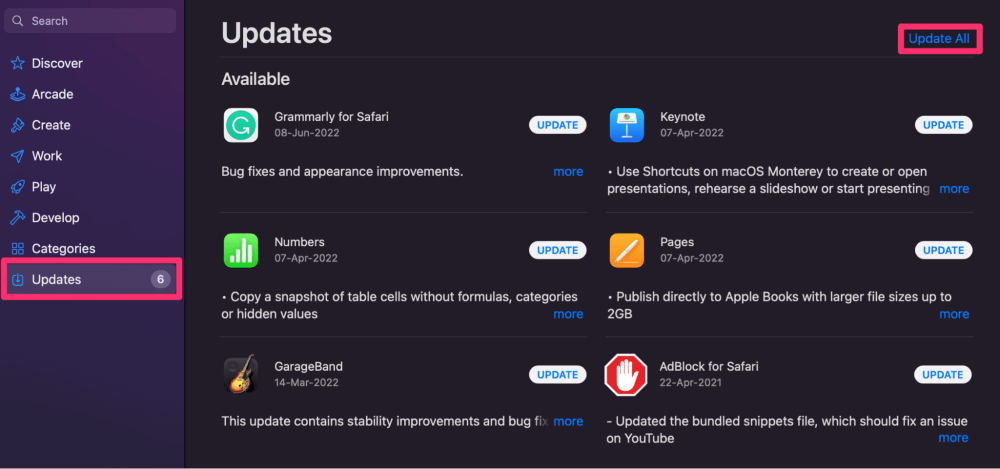Image resolution: width=1000 pixels, height=469 pixels.
Task: Open the GarageBand guitar icon
Action: [241, 375]
